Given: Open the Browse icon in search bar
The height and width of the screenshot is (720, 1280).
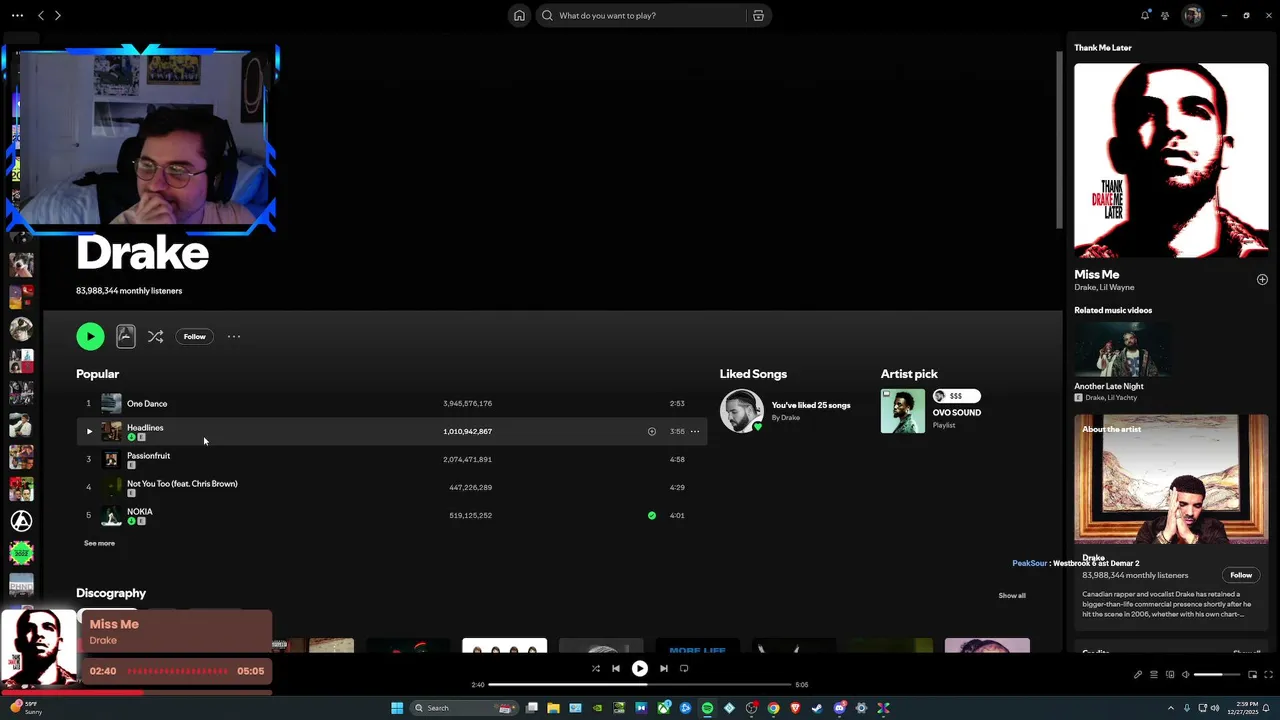Looking at the screenshot, I should (x=758, y=15).
